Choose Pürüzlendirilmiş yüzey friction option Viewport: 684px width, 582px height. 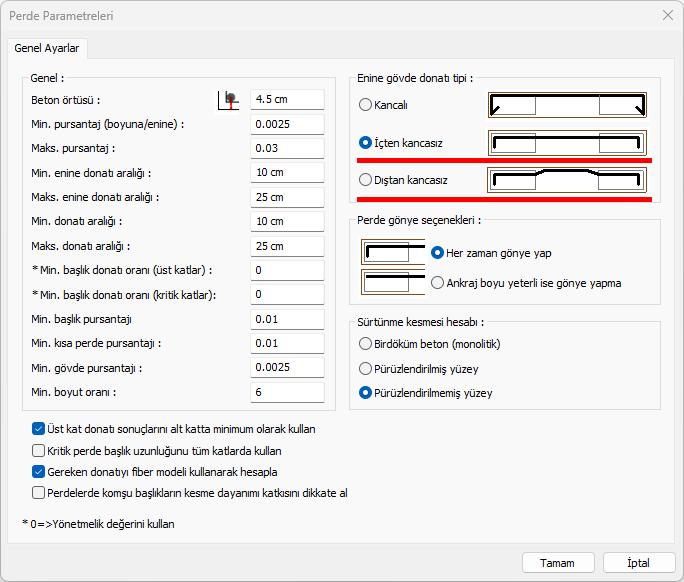366,368
